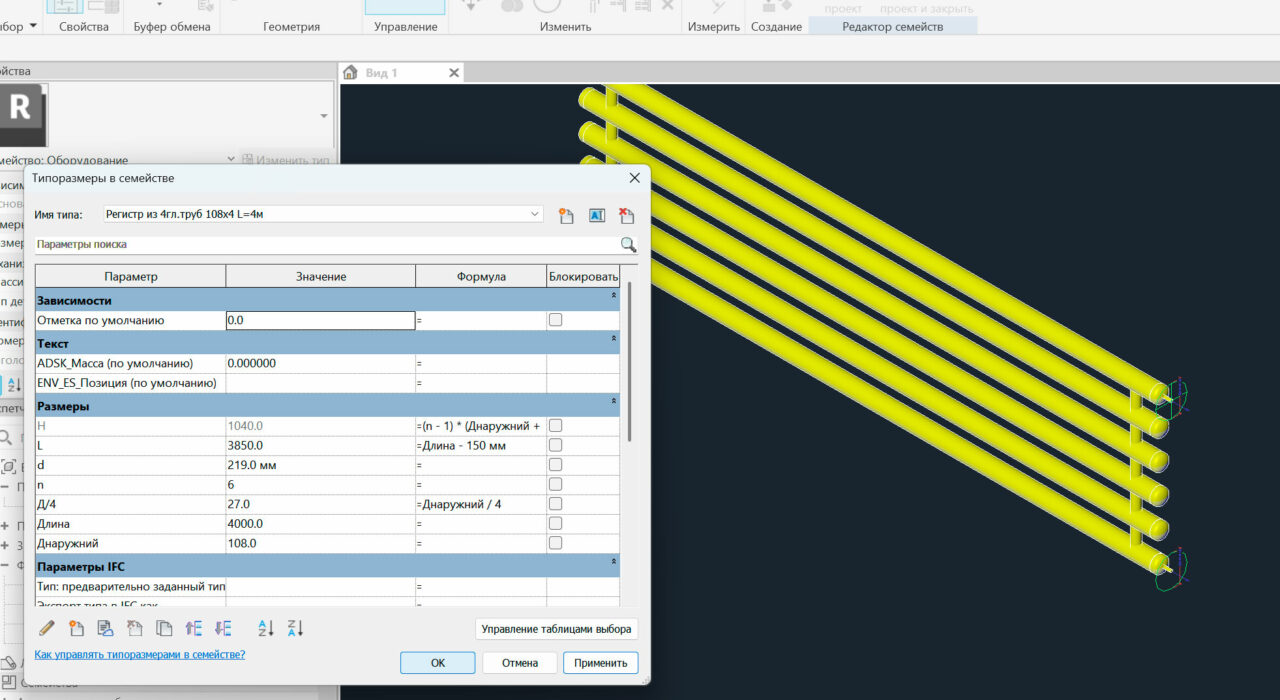
Task: Open link about managing family types
Action: [140, 655]
